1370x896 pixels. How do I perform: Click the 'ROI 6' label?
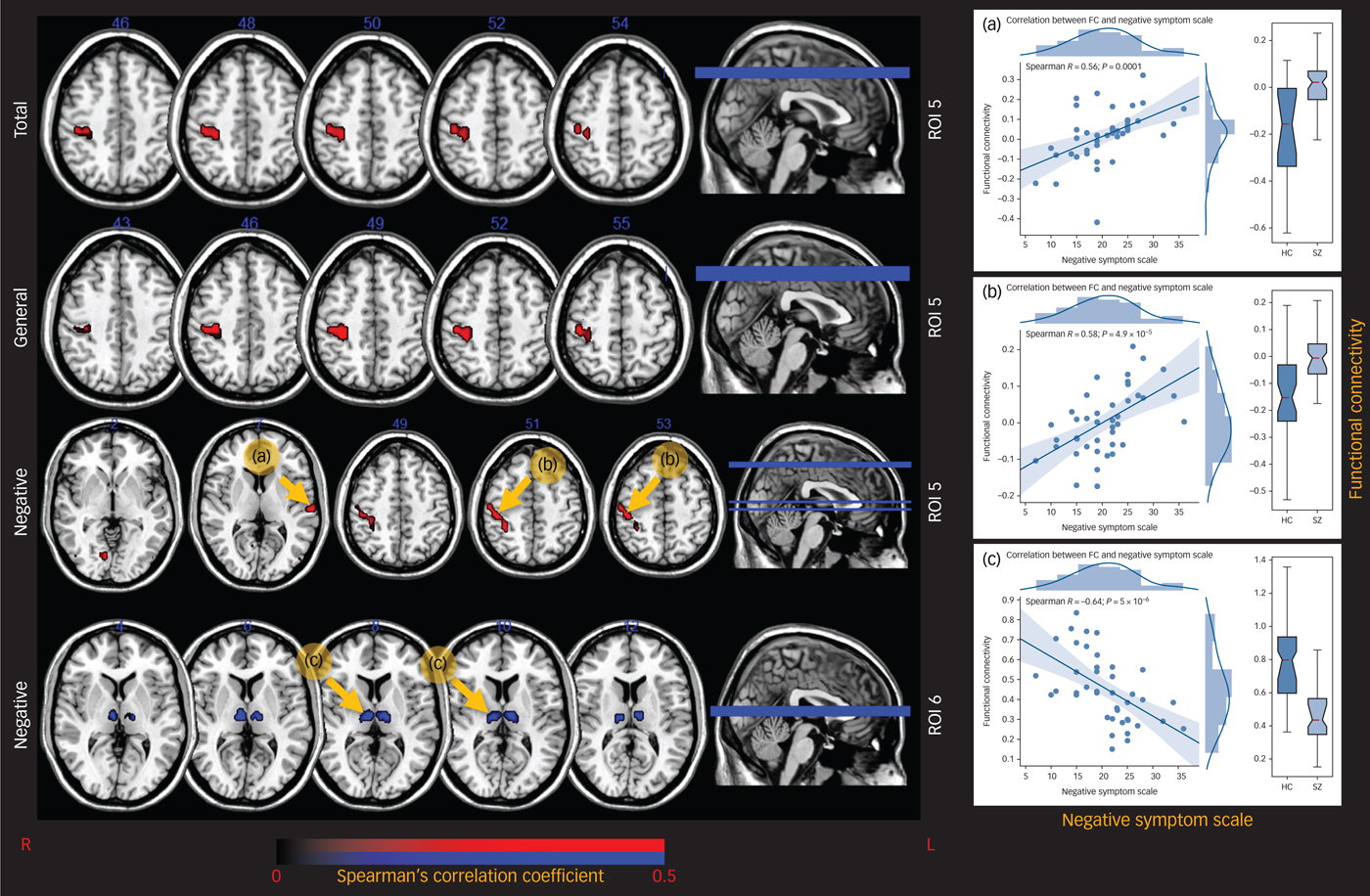click(935, 714)
